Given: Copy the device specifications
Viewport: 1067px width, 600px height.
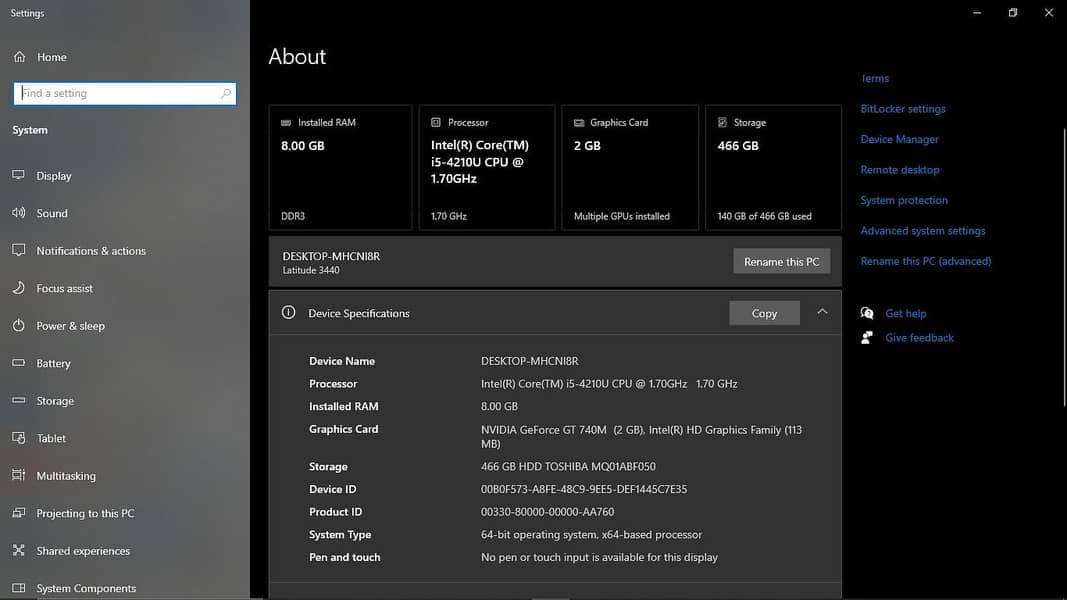Looking at the screenshot, I should (764, 313).
